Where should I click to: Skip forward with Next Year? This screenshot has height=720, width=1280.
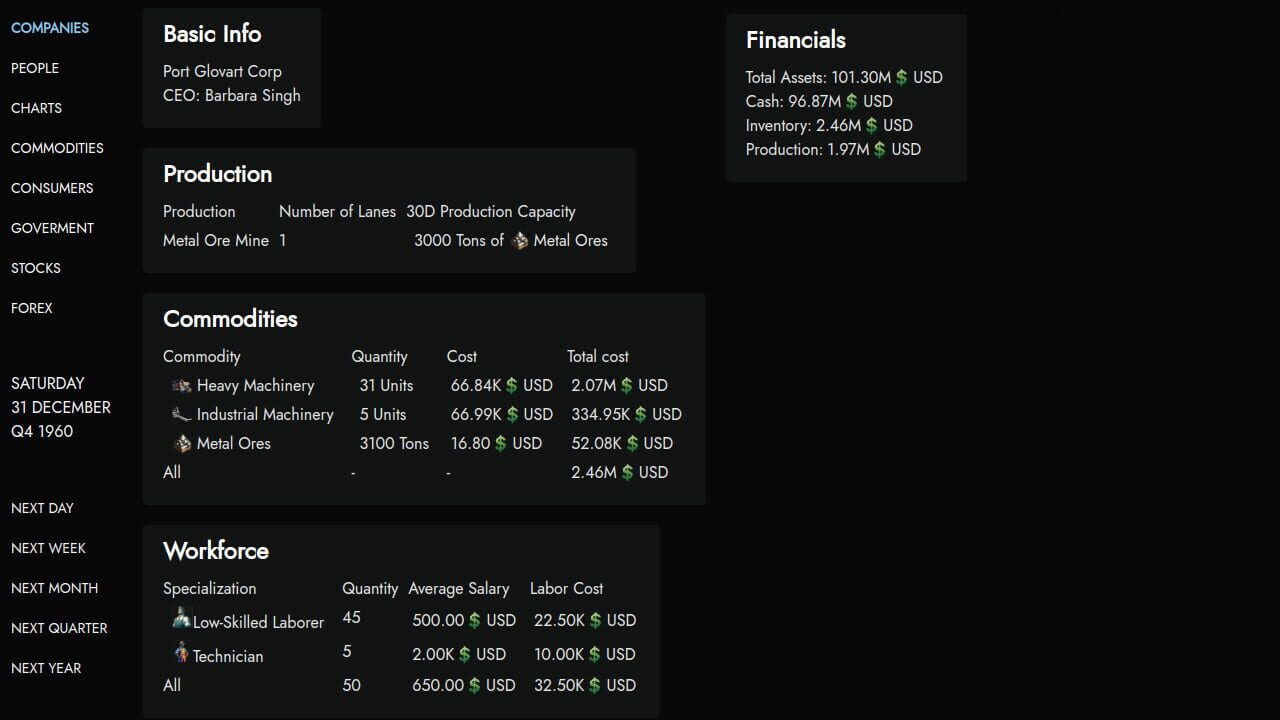coord(46,668)
